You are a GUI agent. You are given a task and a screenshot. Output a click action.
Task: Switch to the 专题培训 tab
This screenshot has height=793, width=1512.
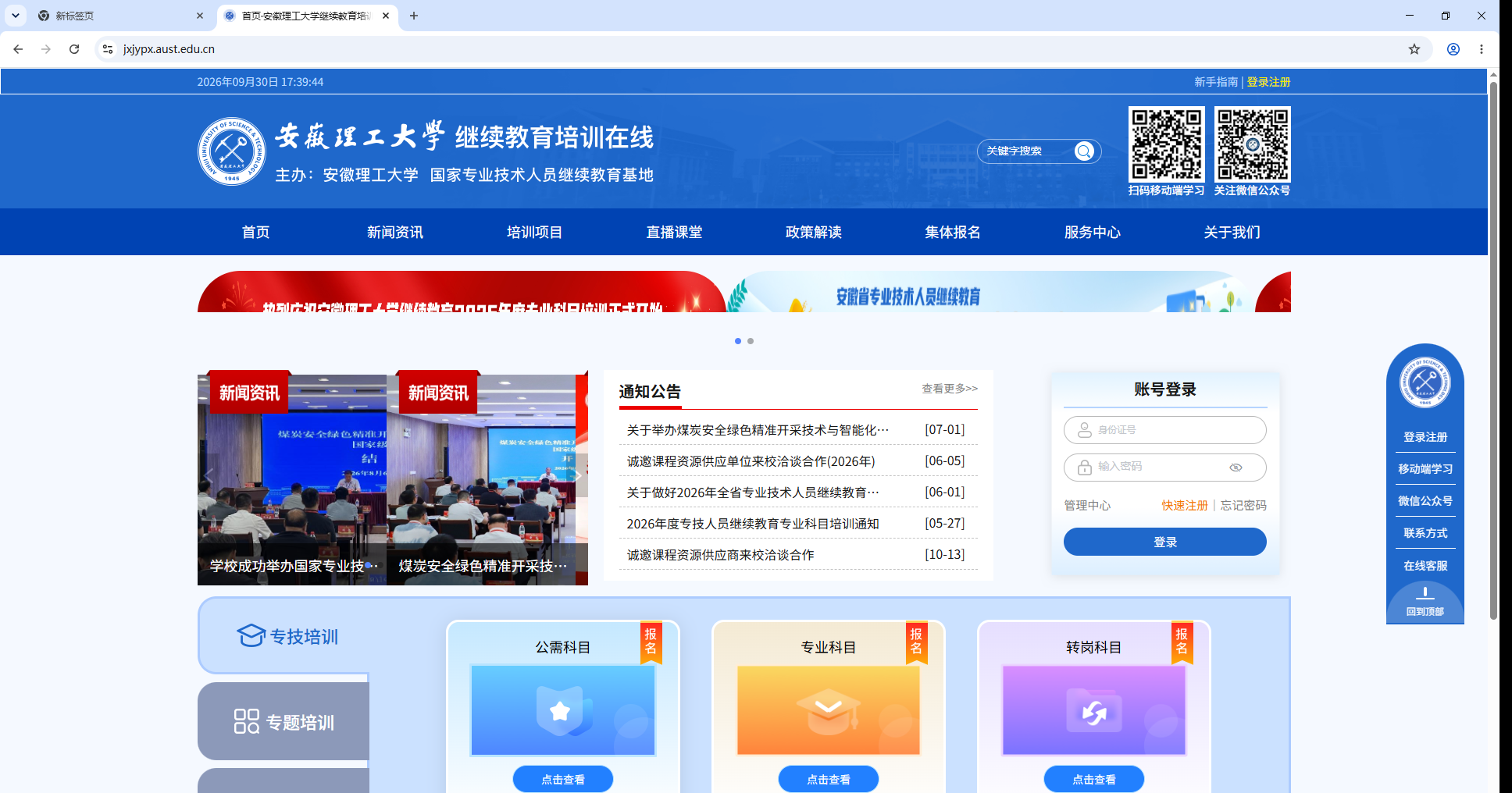click(283, 722)
